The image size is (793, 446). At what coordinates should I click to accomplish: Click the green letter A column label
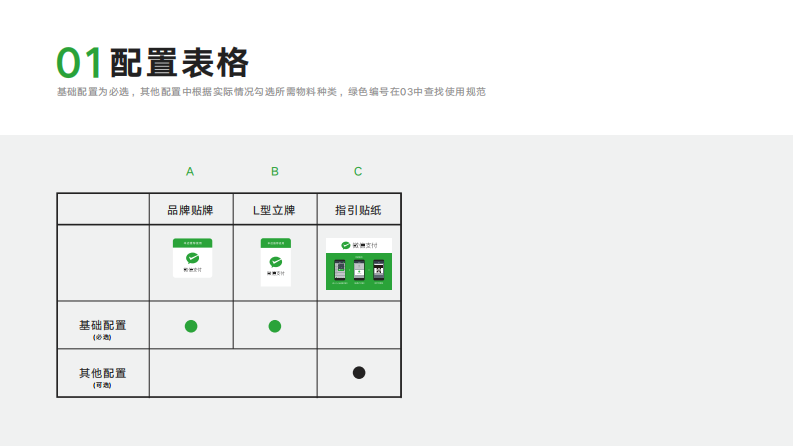[x=190, y=172]
